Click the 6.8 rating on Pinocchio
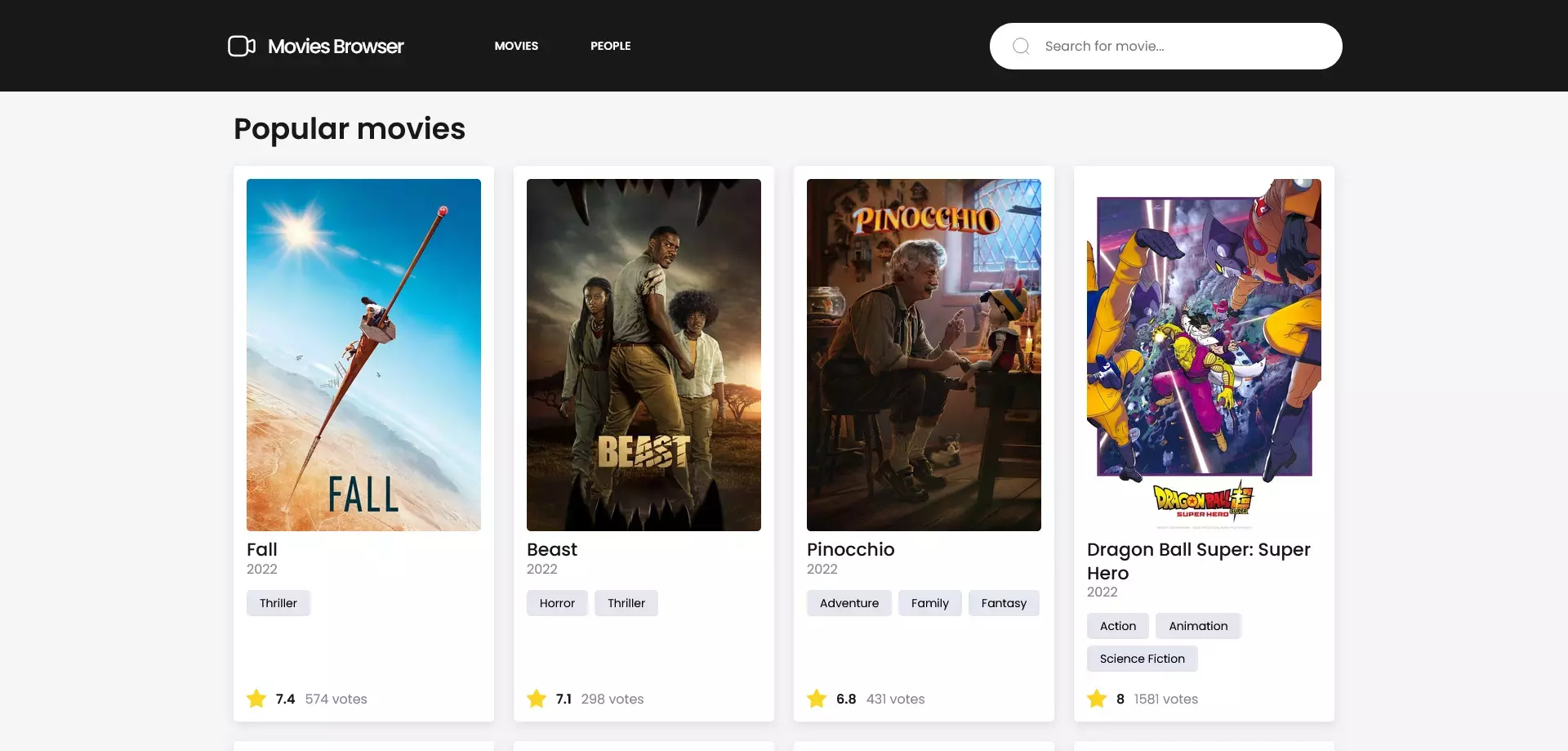1568x751 pixels. click(846, 699)
